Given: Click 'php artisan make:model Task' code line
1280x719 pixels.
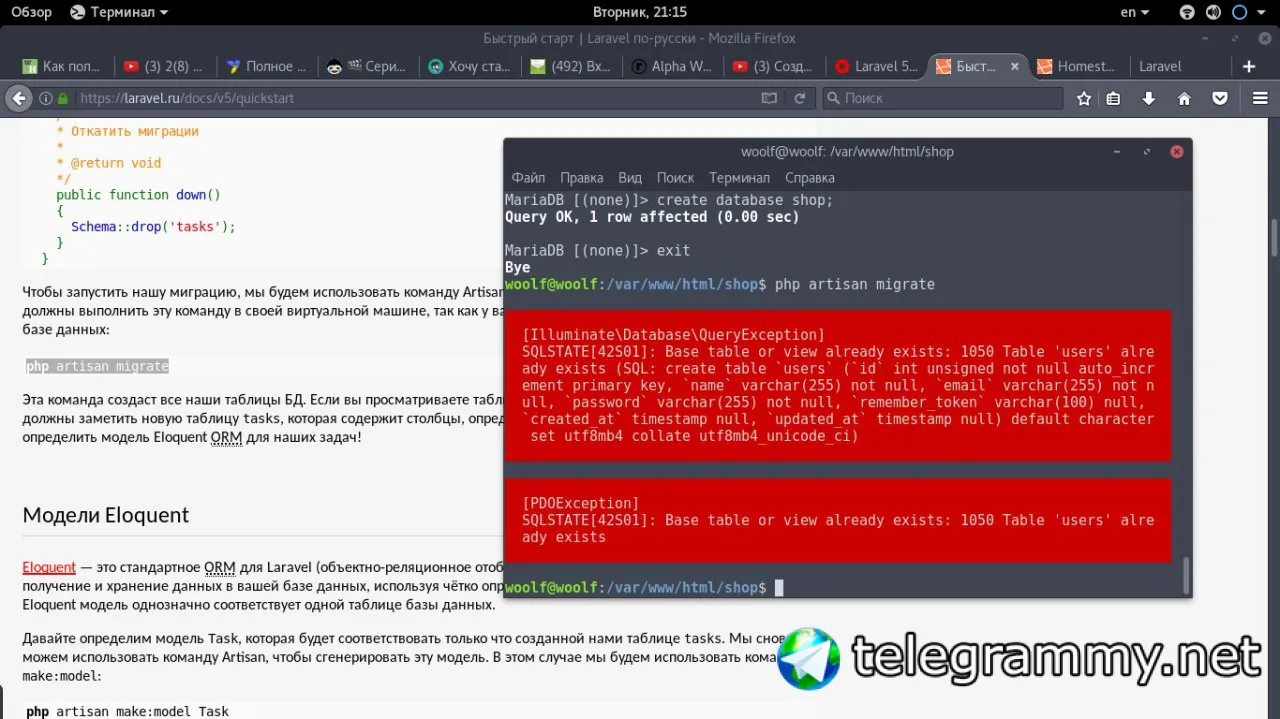Looking at the screenshot, I should coord(127,711).
